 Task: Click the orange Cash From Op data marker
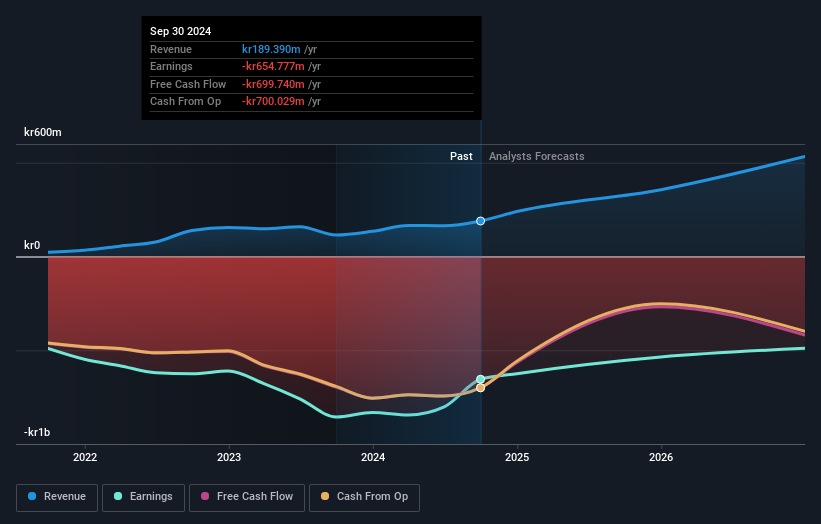(480, 388)
